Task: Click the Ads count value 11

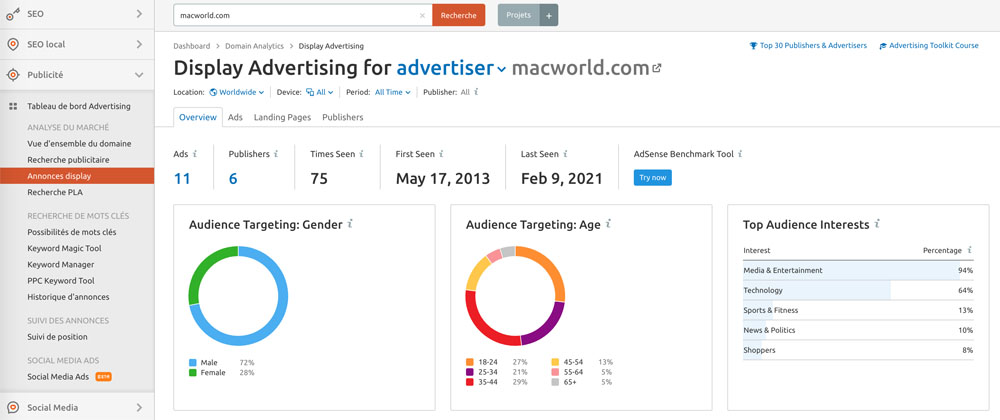Action: coord(182,178)
